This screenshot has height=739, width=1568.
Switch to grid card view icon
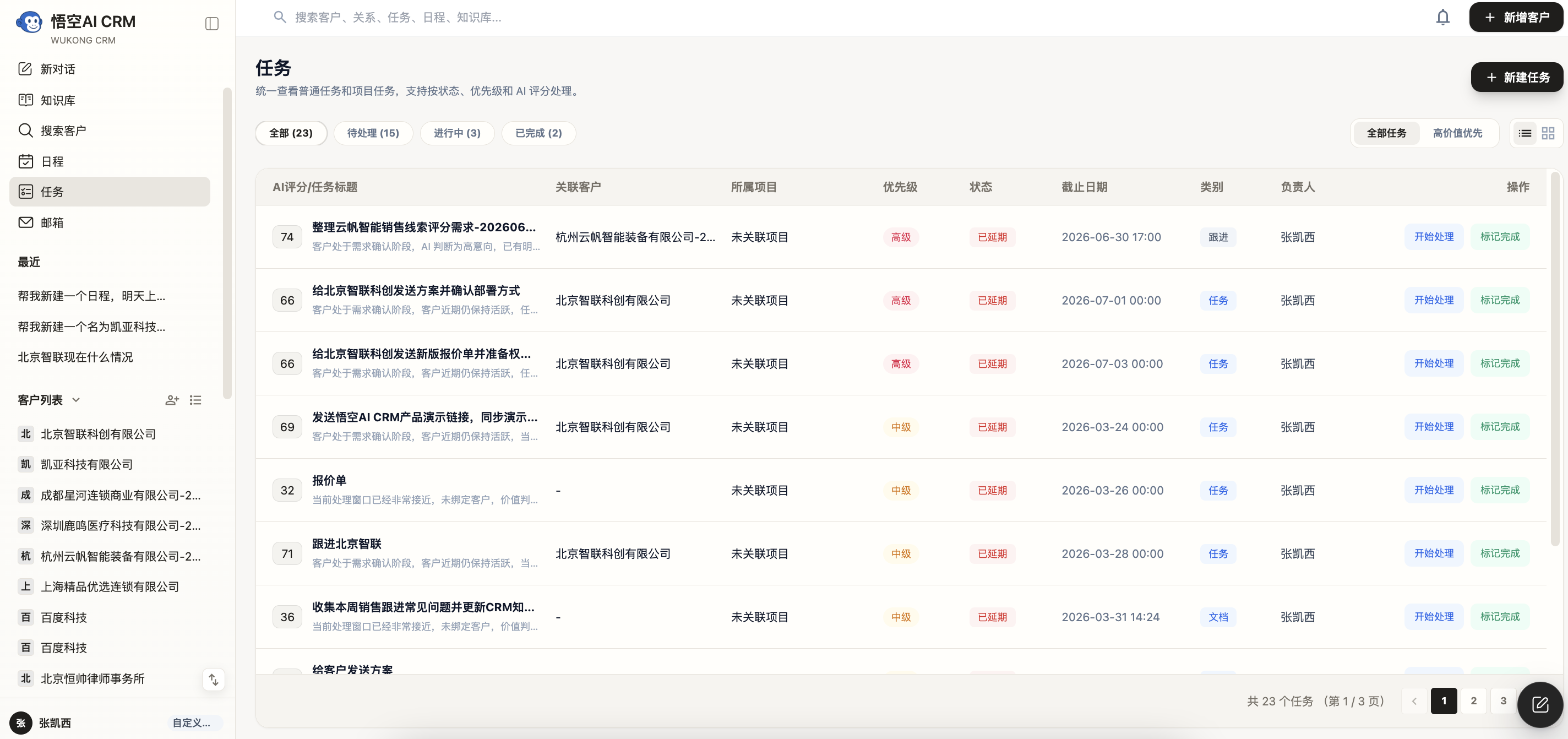[1548, 133]
